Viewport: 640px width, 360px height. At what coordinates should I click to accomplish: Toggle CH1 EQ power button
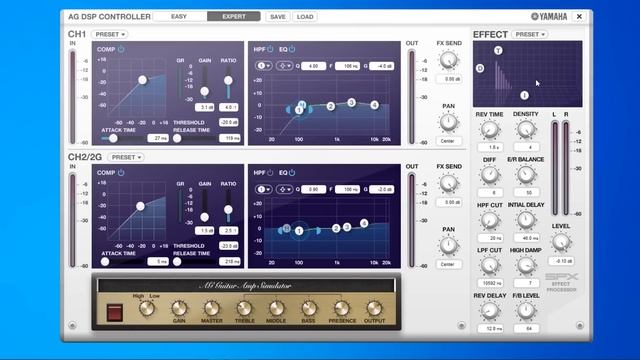pyautogui.click(x=292, y=49)
